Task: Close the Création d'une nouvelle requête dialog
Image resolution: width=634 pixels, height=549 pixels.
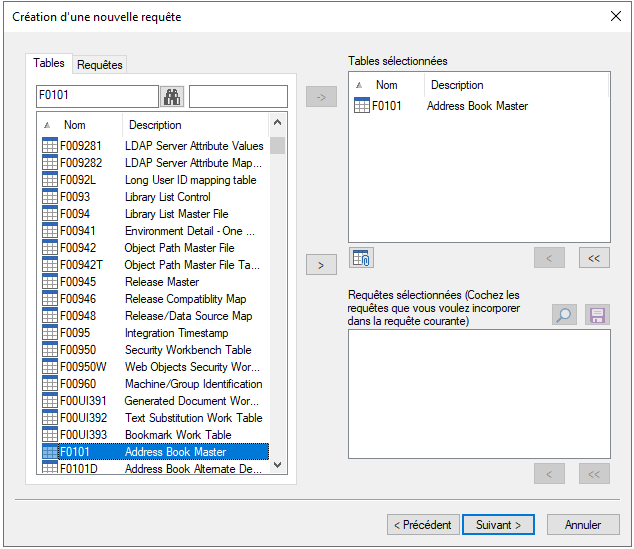Action: (x=615, y=16)
